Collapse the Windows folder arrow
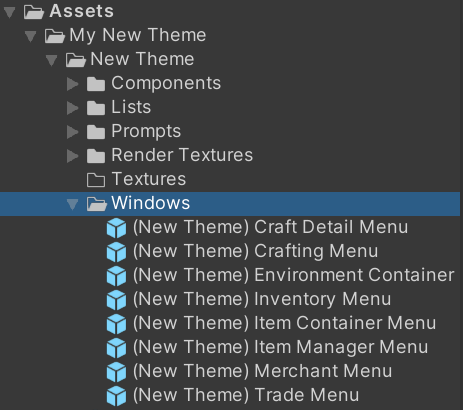The image size is (463, 410). (72, 204)
